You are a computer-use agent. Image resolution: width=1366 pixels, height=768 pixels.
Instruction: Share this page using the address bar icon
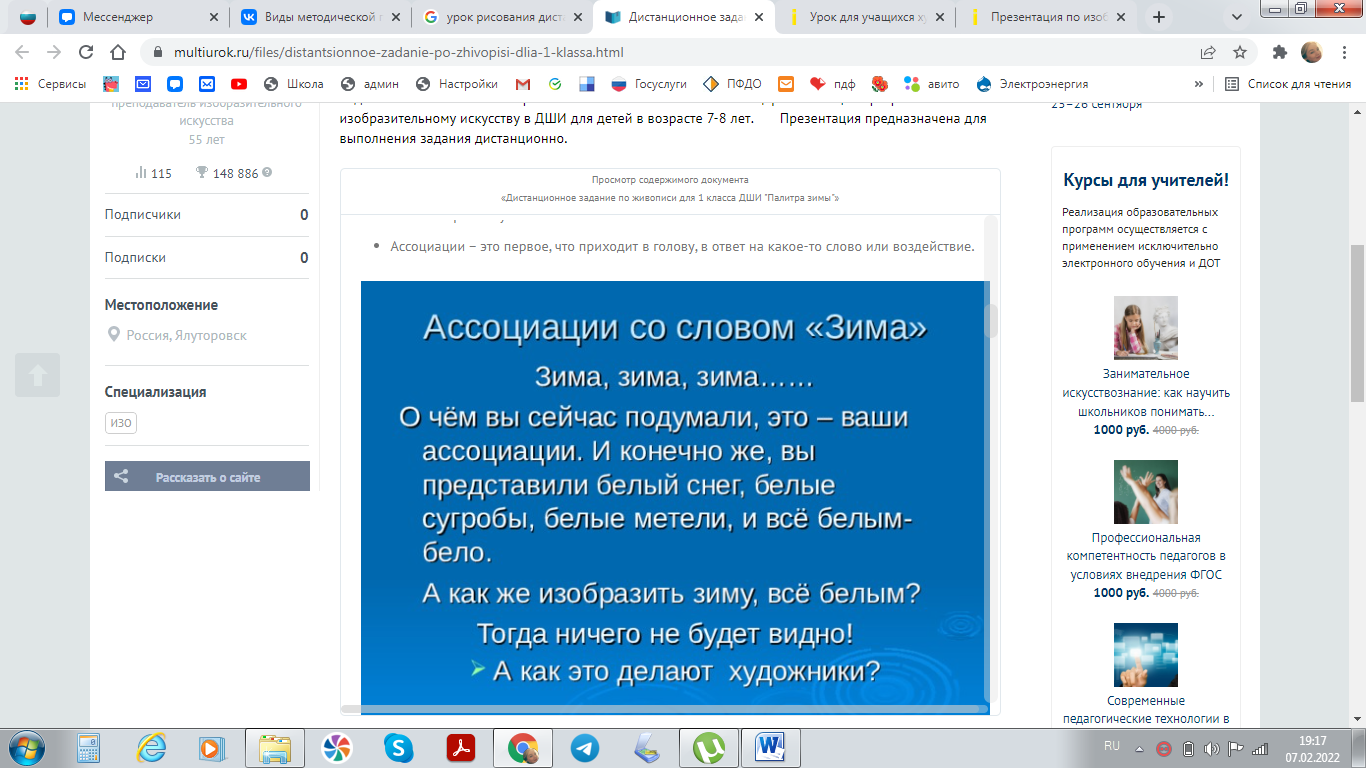pos(1208,52)
